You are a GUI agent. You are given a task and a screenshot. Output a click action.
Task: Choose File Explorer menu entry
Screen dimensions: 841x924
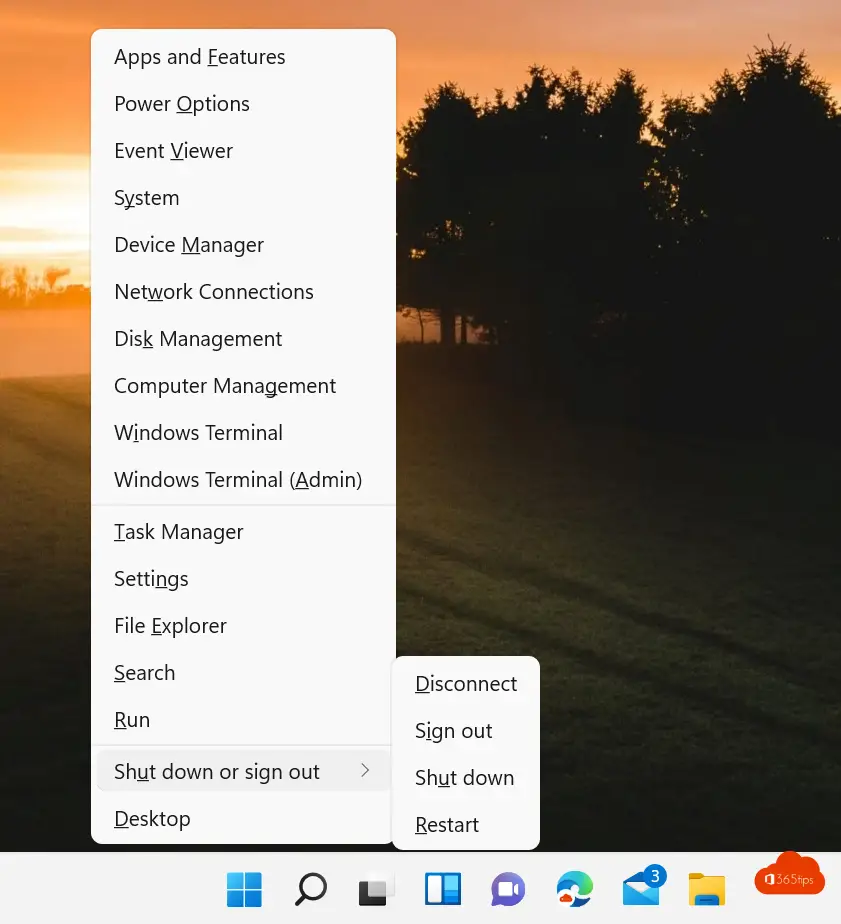coord(243,626)
